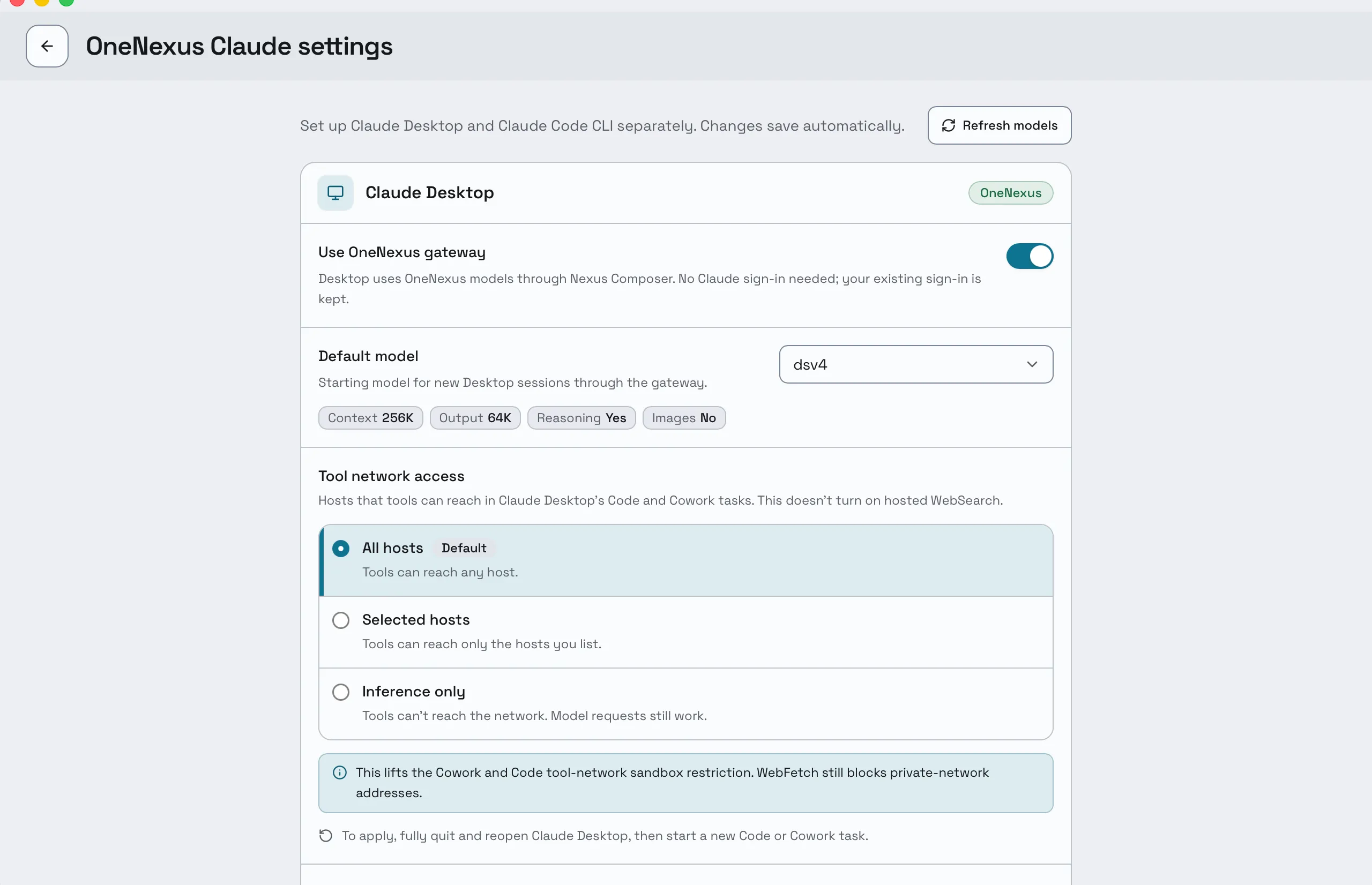1372x885 pixels.
Task: Click the Use OneNexus gateway label
Action: [402, 252]
